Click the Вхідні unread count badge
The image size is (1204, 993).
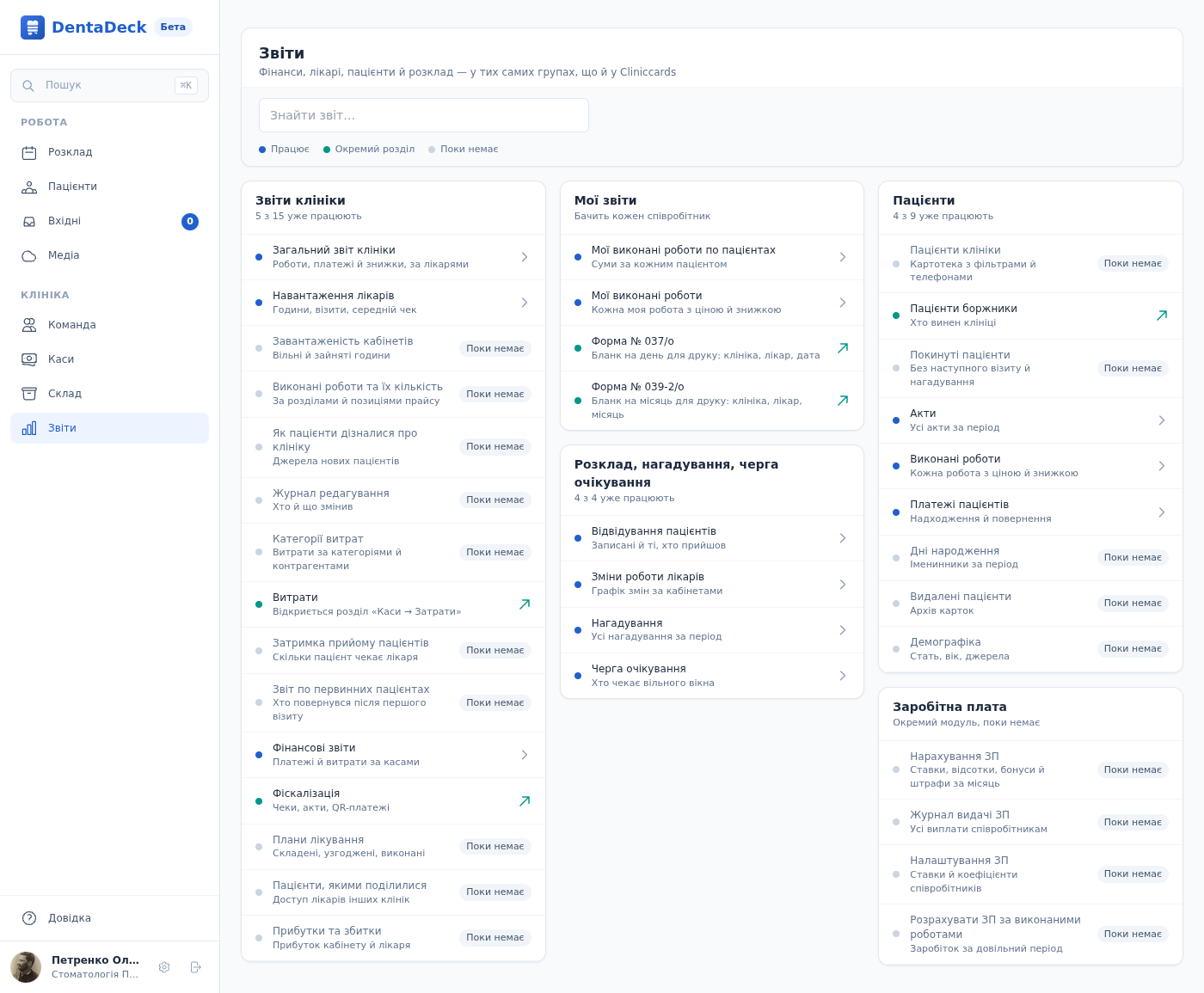point(190,222)
